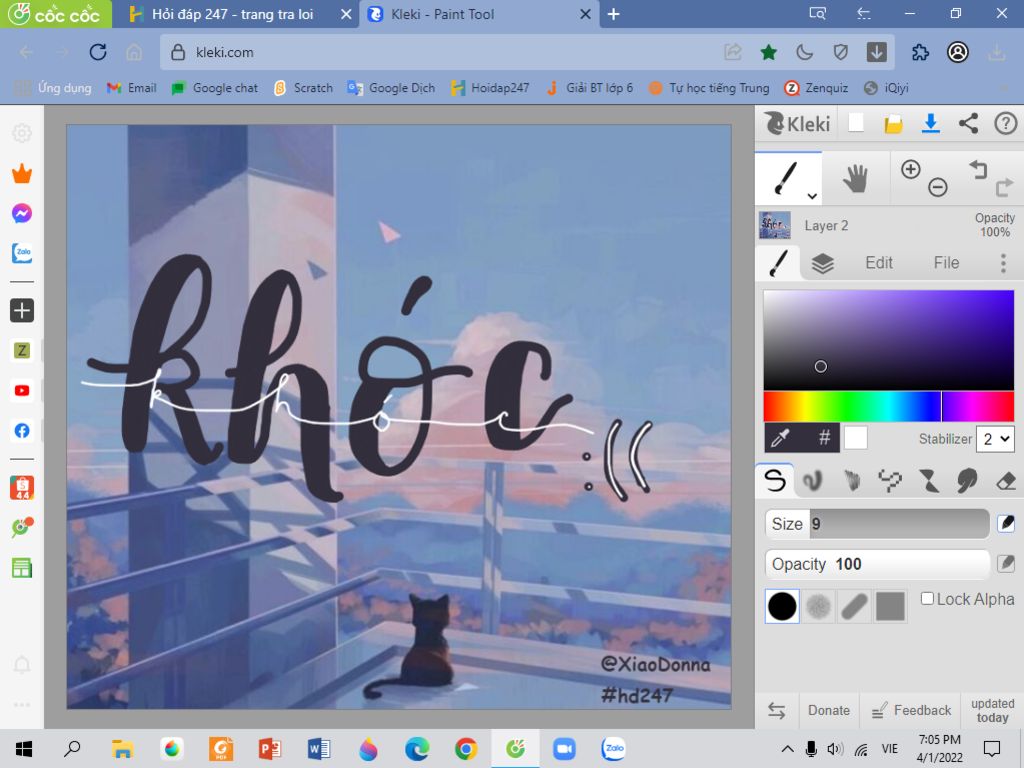Open the File tab

coord(946,263)
